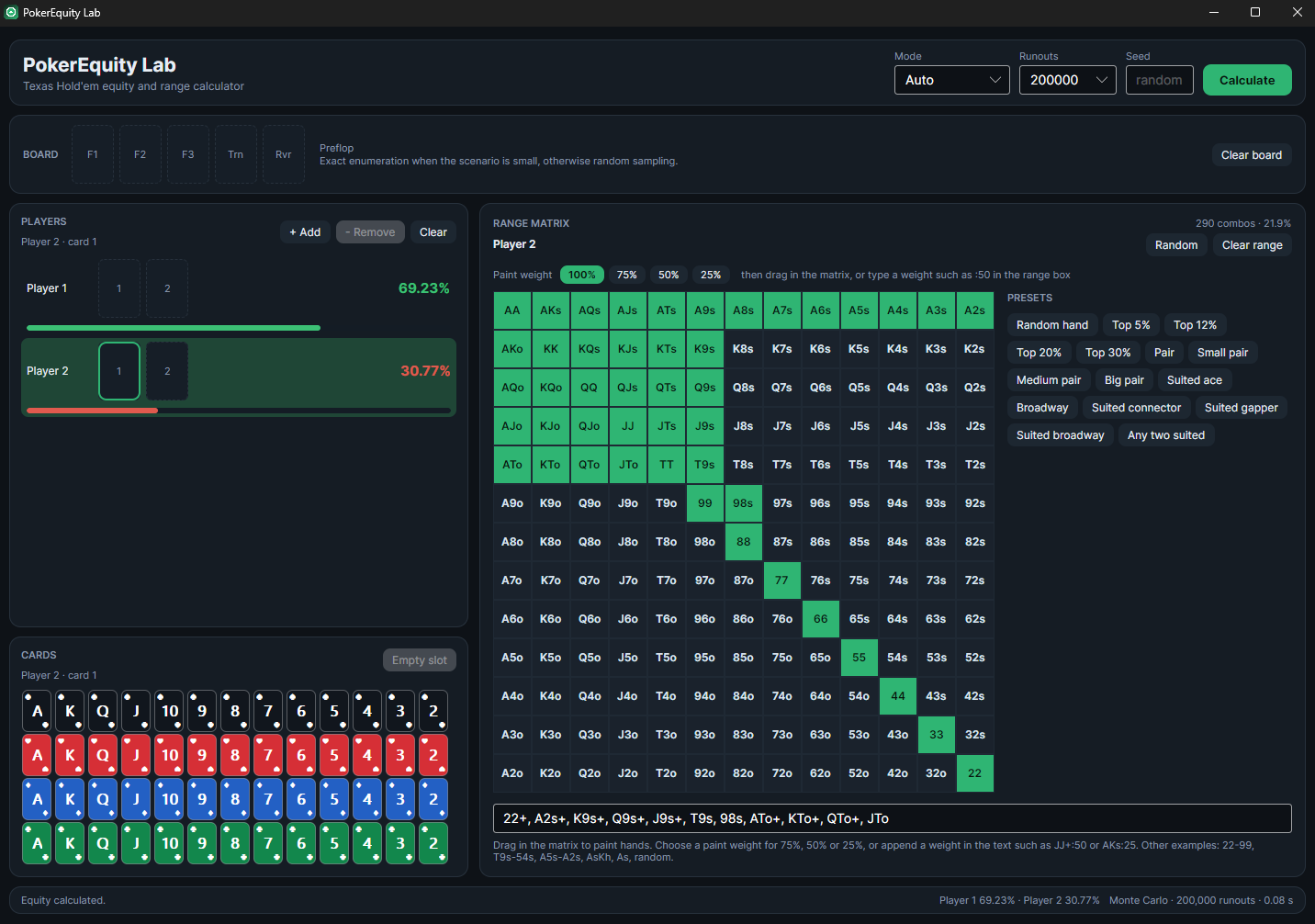Pick the red 7 of hearts card
The image size is (1315, 924).
pos(268,755)
